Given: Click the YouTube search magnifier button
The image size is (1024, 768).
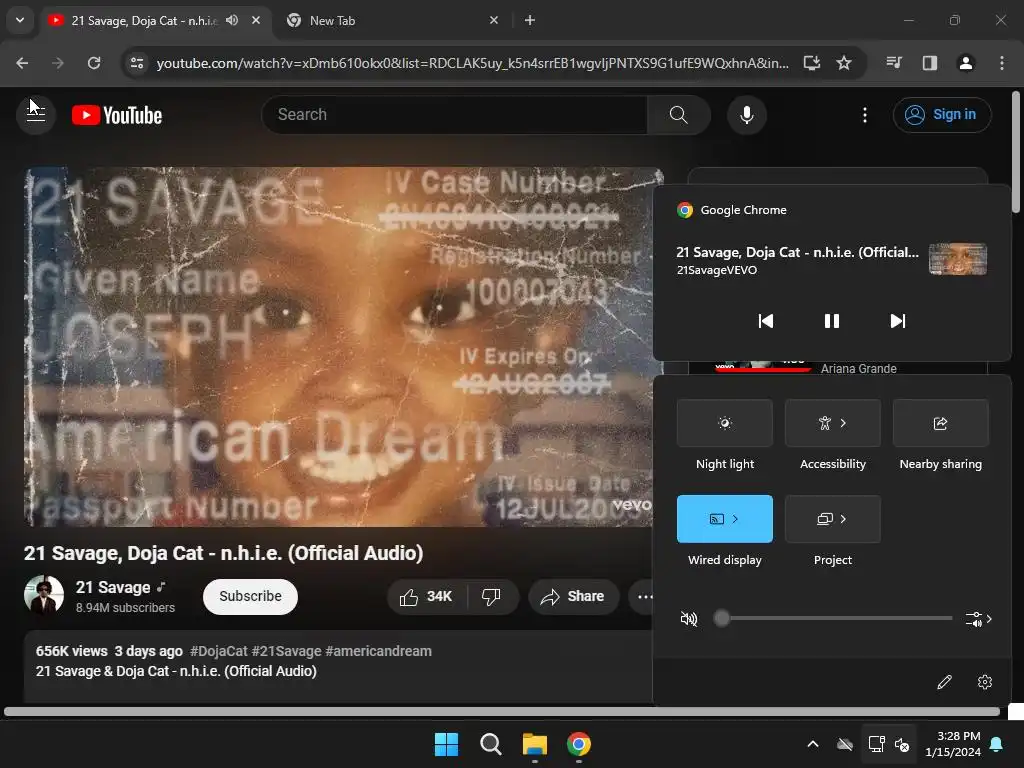Looking at the screenshot, I should pyautogui.click(x=679, y=115).
